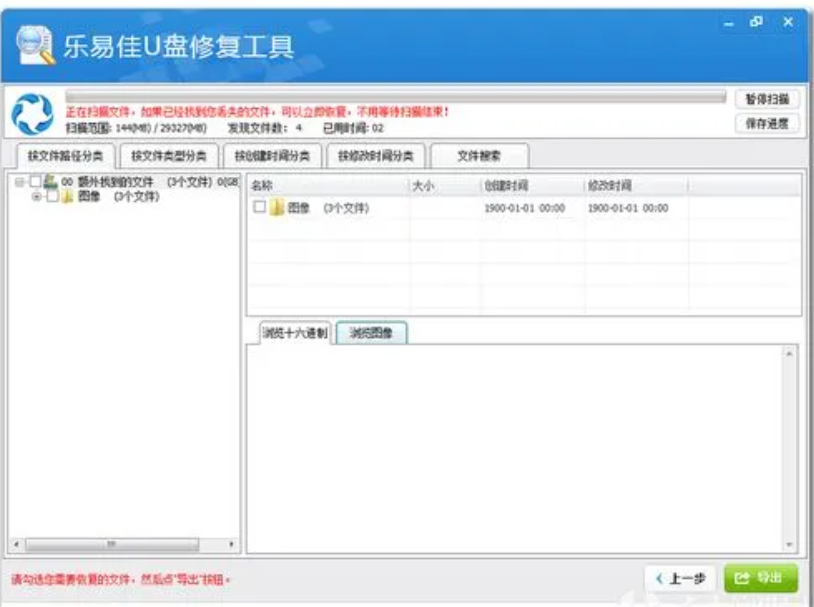Open the 浏览图像 preview tab
The image size is (814, 607).
[x=371, y=332]
